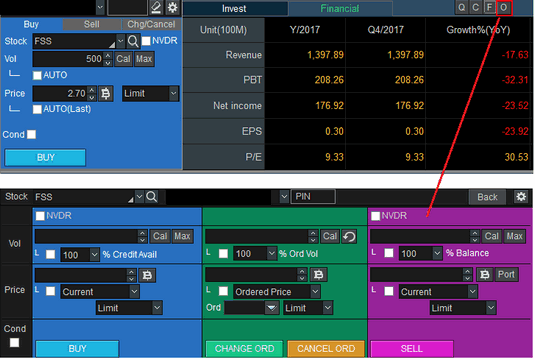Adjust blue buy panel volume stepper

[x=142, y=236]
